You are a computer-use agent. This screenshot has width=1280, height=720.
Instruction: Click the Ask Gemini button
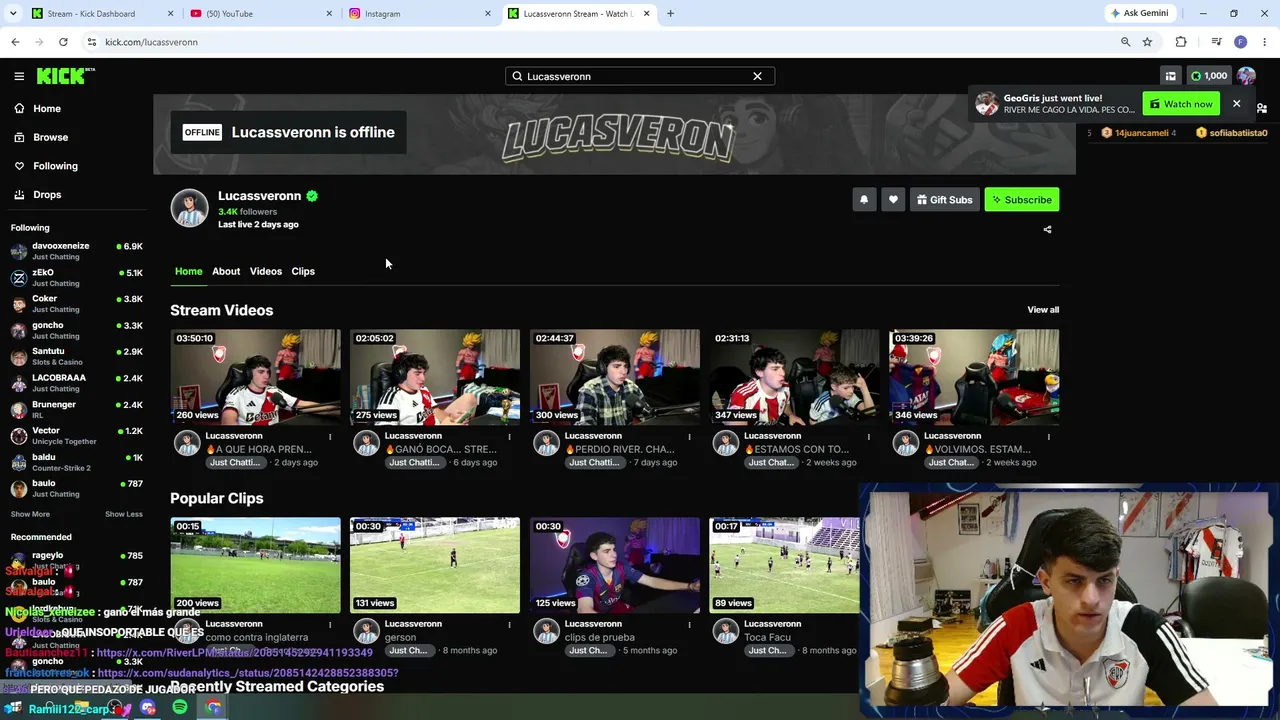click(x=1139, y=13)
